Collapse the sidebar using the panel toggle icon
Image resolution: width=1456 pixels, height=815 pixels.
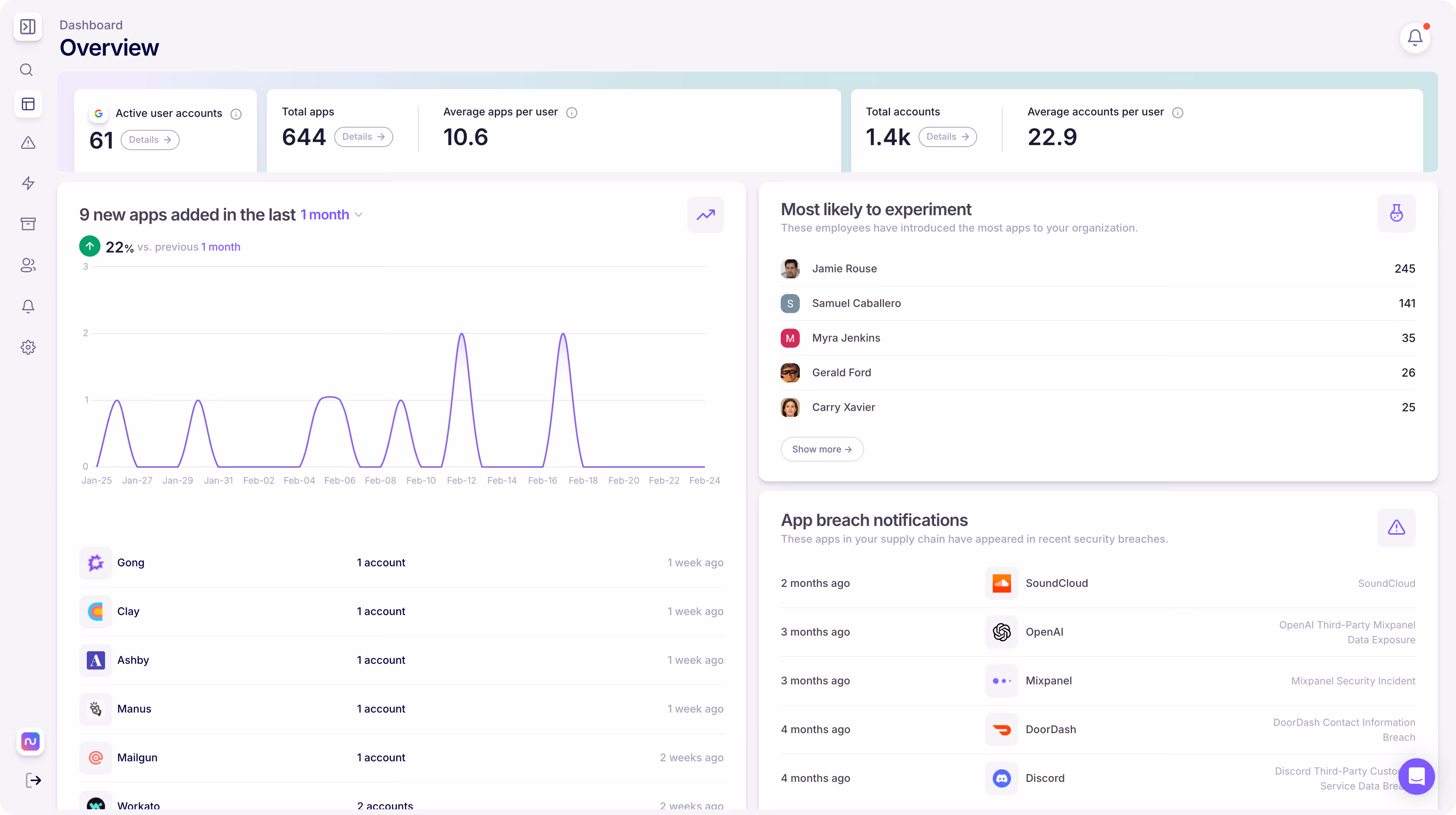(x=28, y=27)
